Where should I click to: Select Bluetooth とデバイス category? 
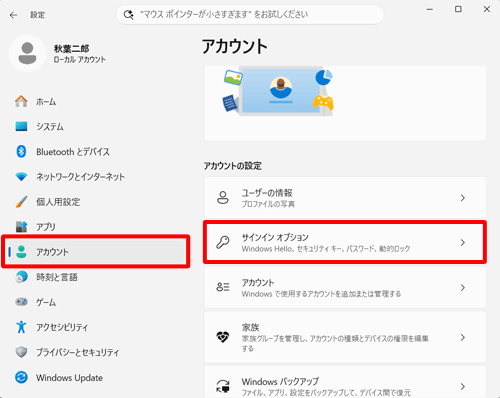73,152
